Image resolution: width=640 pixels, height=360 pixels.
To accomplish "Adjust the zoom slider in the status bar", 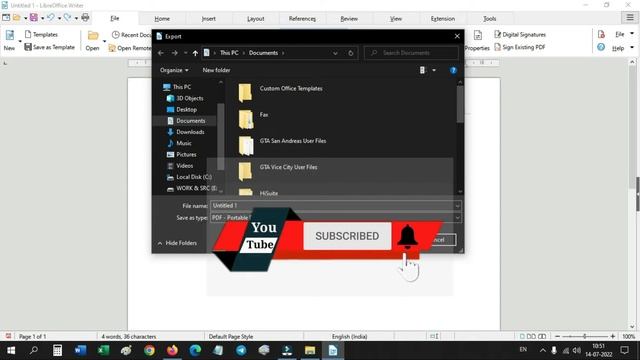I will click(585, 336).
